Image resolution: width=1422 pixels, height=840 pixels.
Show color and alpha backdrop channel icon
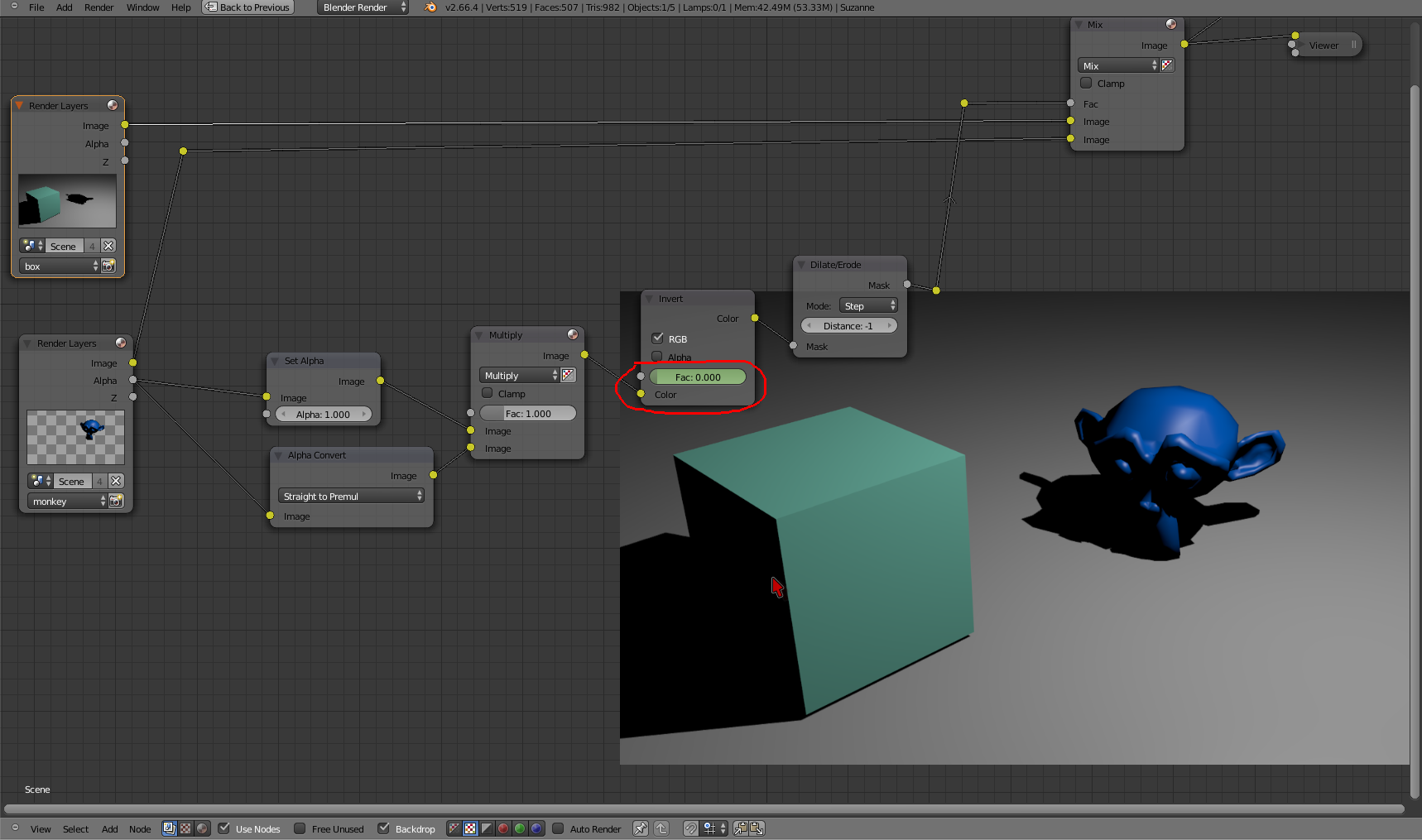pos(454,828)
